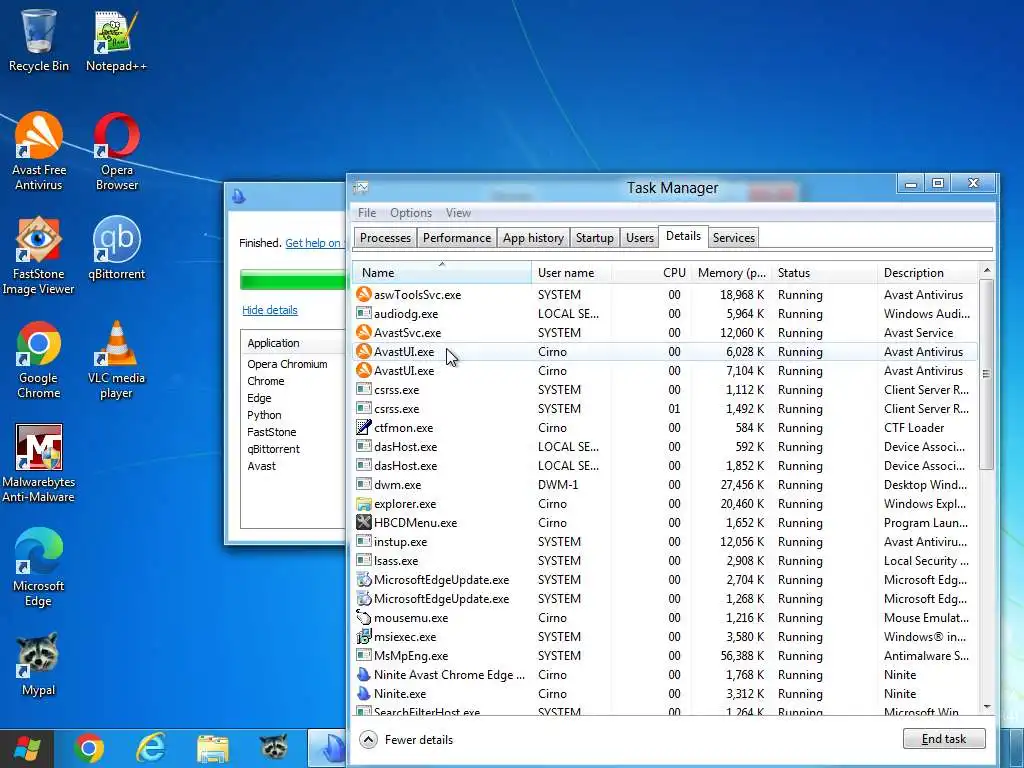Click the Ninite window title icon
1024x768 pixels.
[x=238, y=196]
